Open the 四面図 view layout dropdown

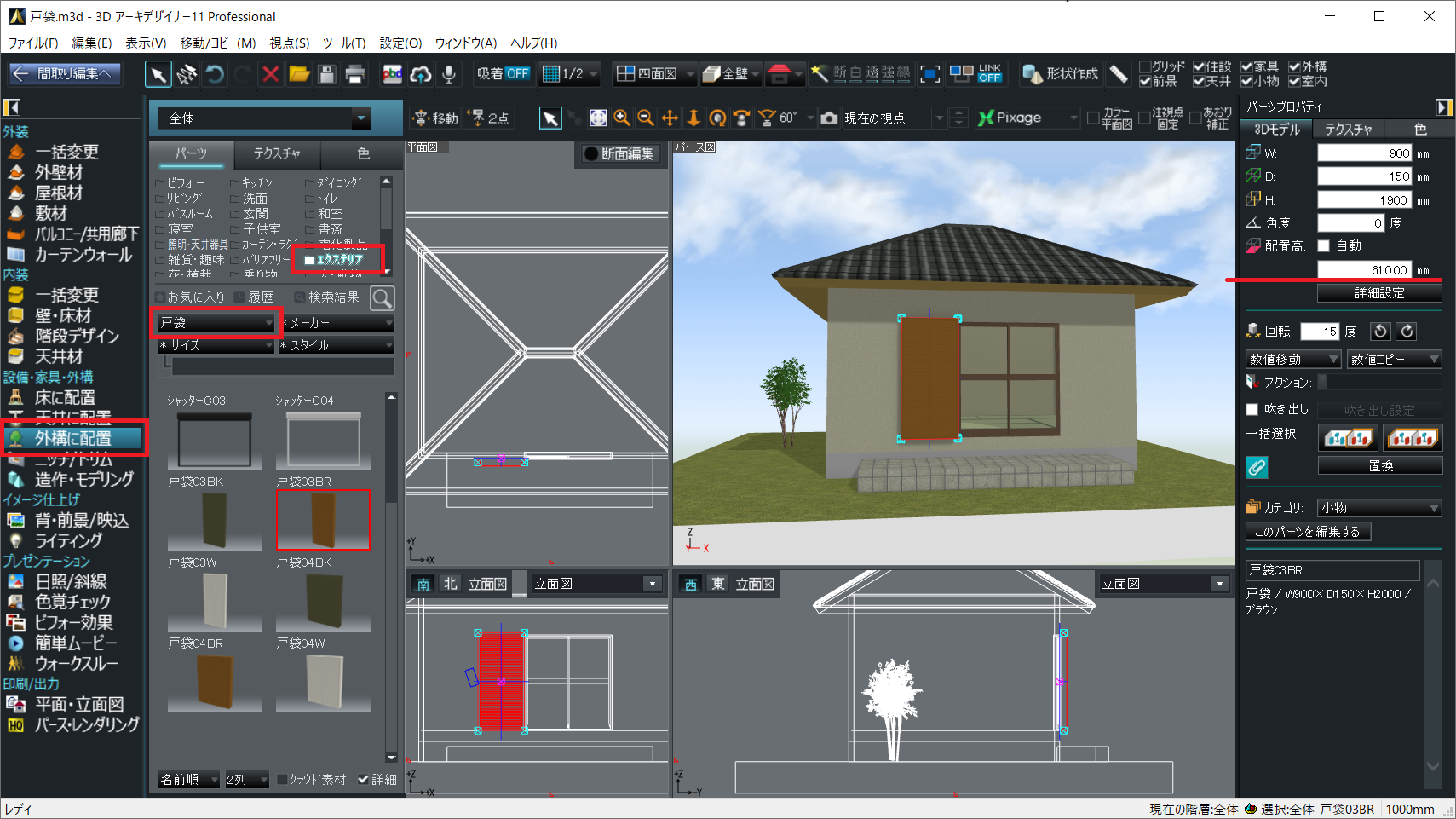[690, 74]
